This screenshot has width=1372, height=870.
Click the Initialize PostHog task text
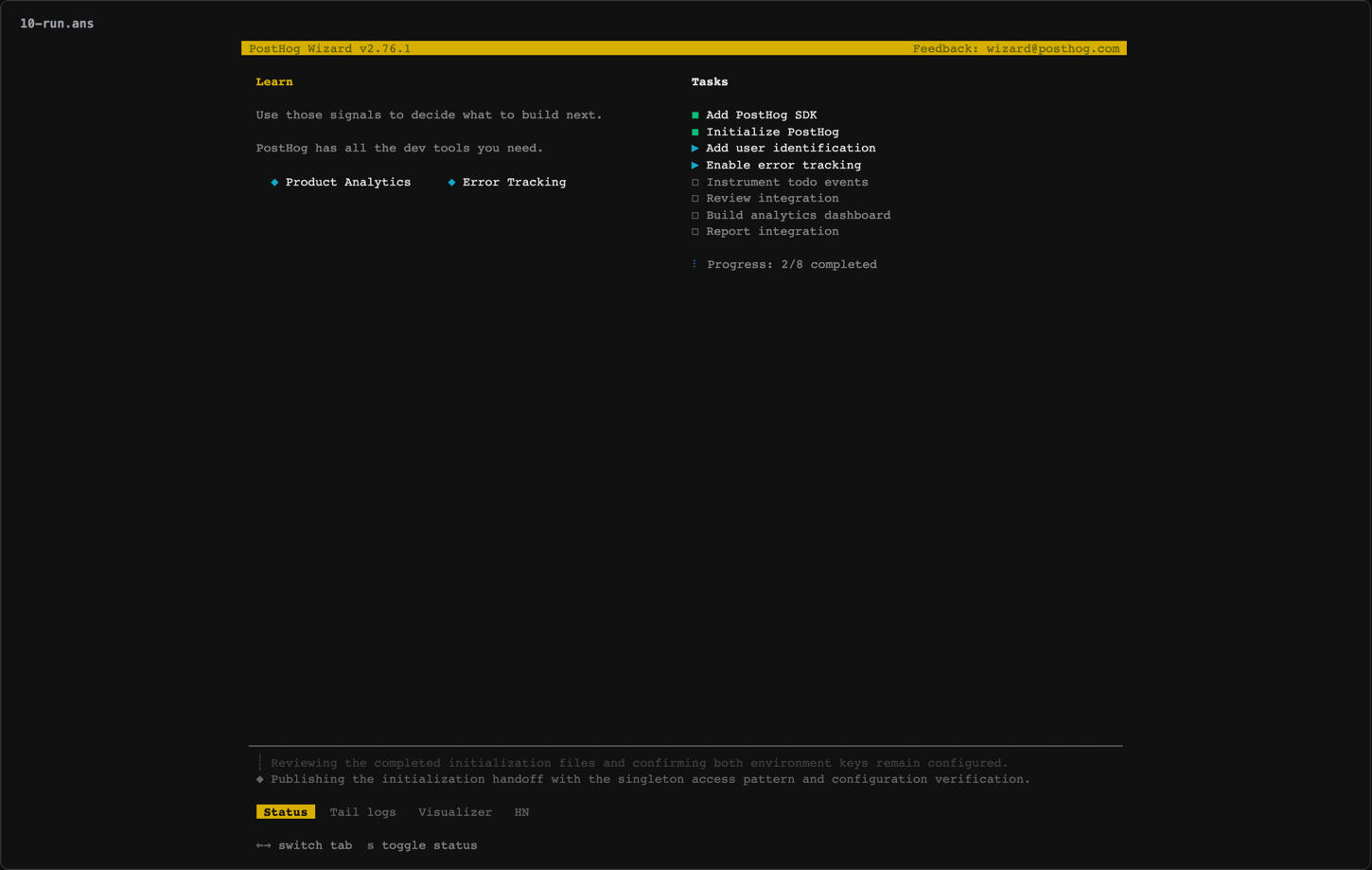pos(773,133)
